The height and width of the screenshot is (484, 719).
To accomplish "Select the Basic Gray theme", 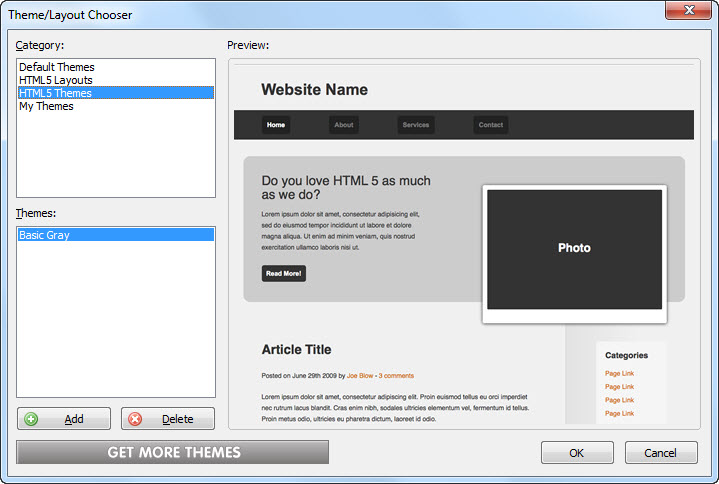I will tap(44, 235).
